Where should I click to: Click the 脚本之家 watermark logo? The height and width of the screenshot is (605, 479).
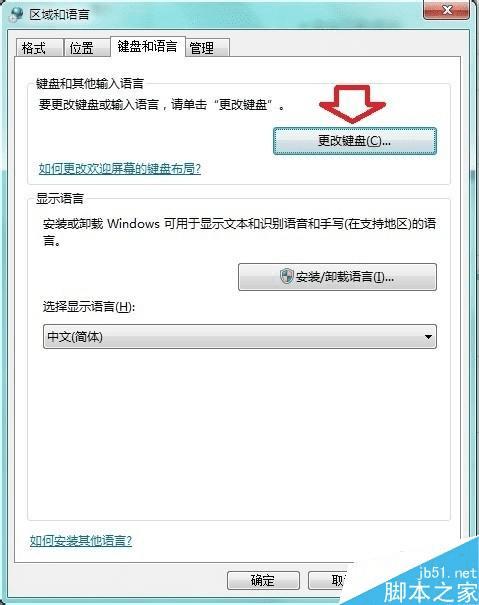pyautogui.click(x=431, y=591)
